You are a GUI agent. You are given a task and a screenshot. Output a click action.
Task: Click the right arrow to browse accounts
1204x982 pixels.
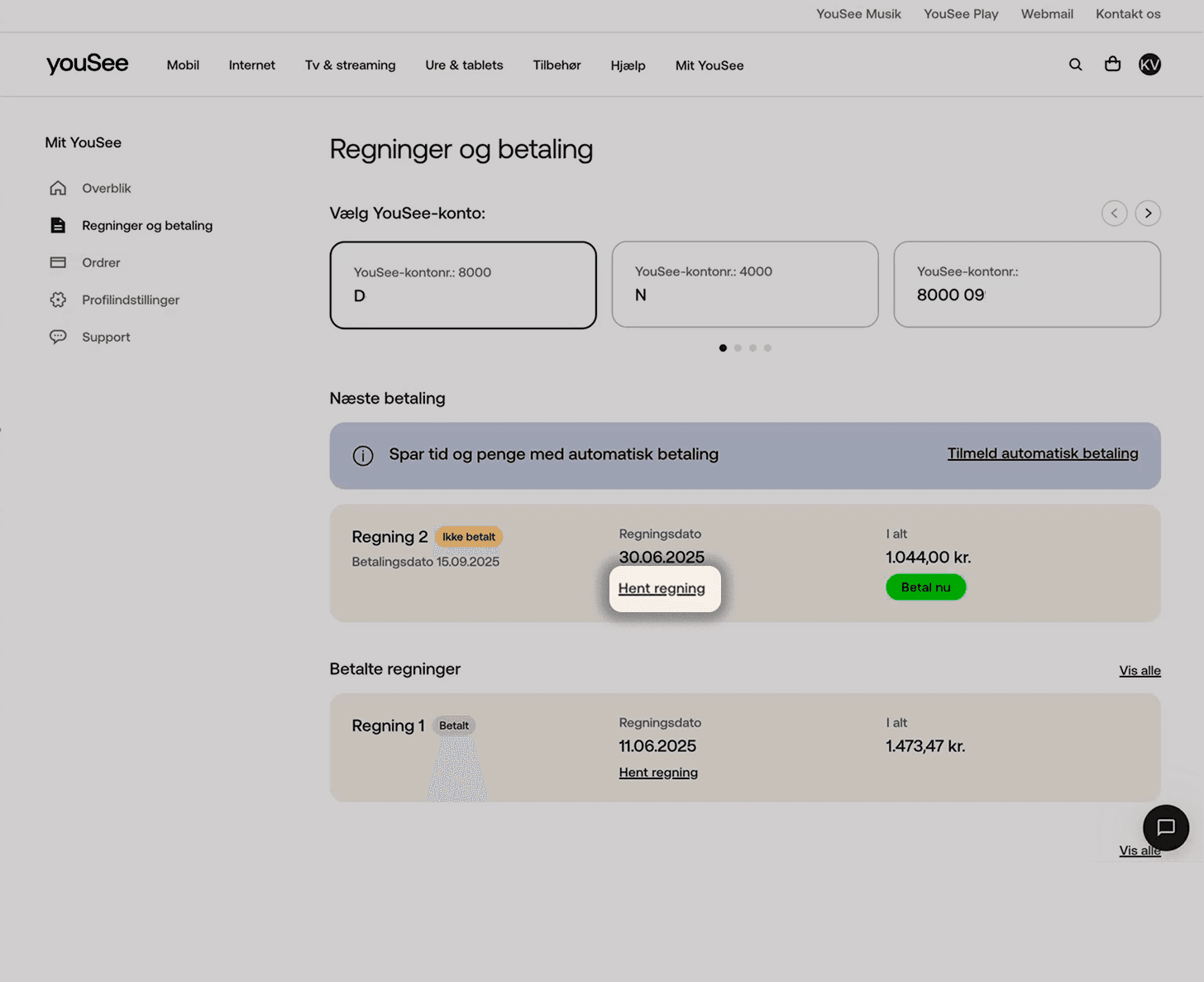tap(1148, 213)
